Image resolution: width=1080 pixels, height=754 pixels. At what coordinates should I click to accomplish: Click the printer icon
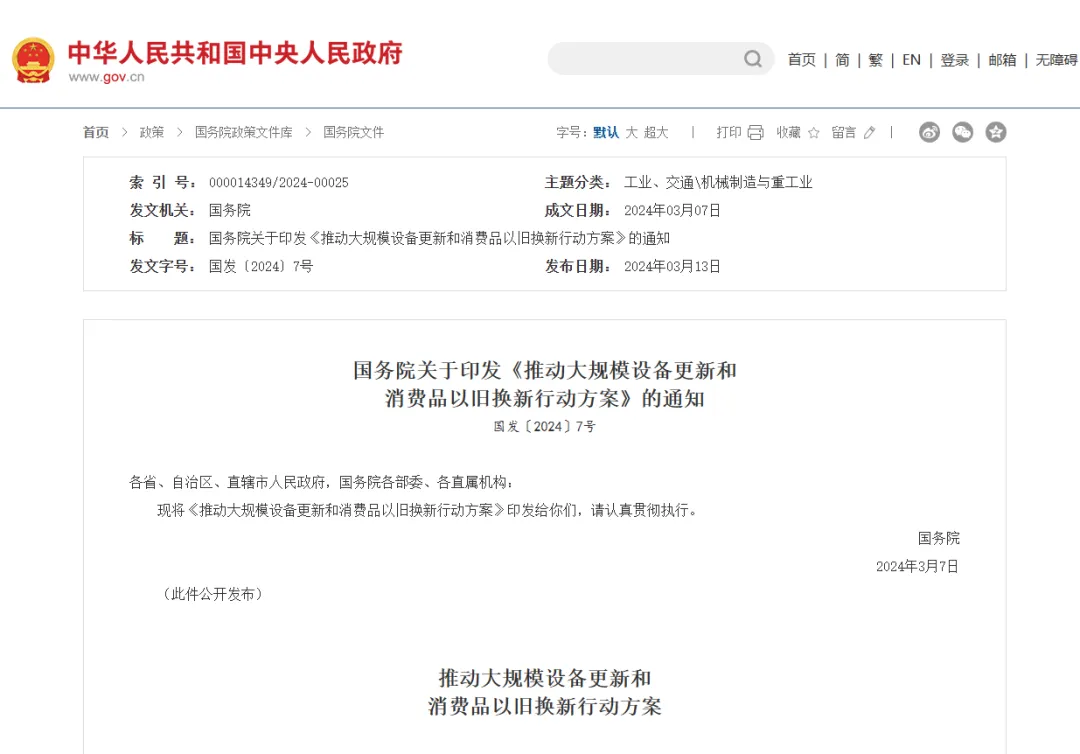click(755, 132)
